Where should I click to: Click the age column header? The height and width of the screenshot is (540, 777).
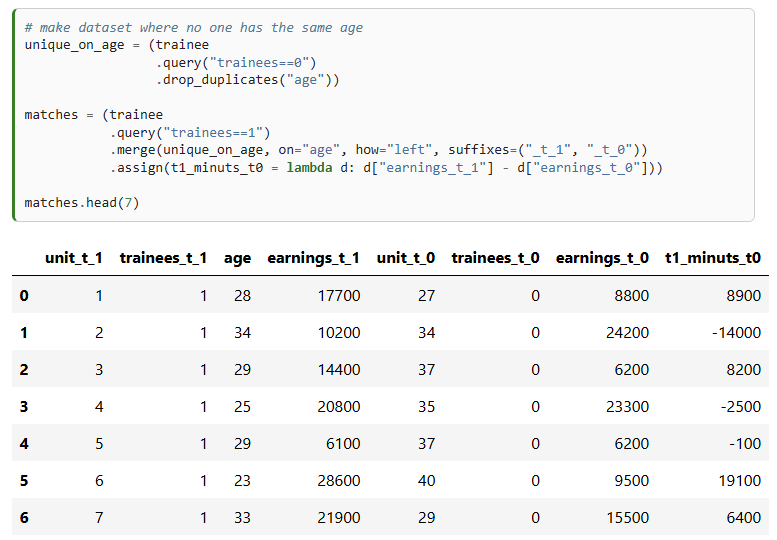click(237, 259)
